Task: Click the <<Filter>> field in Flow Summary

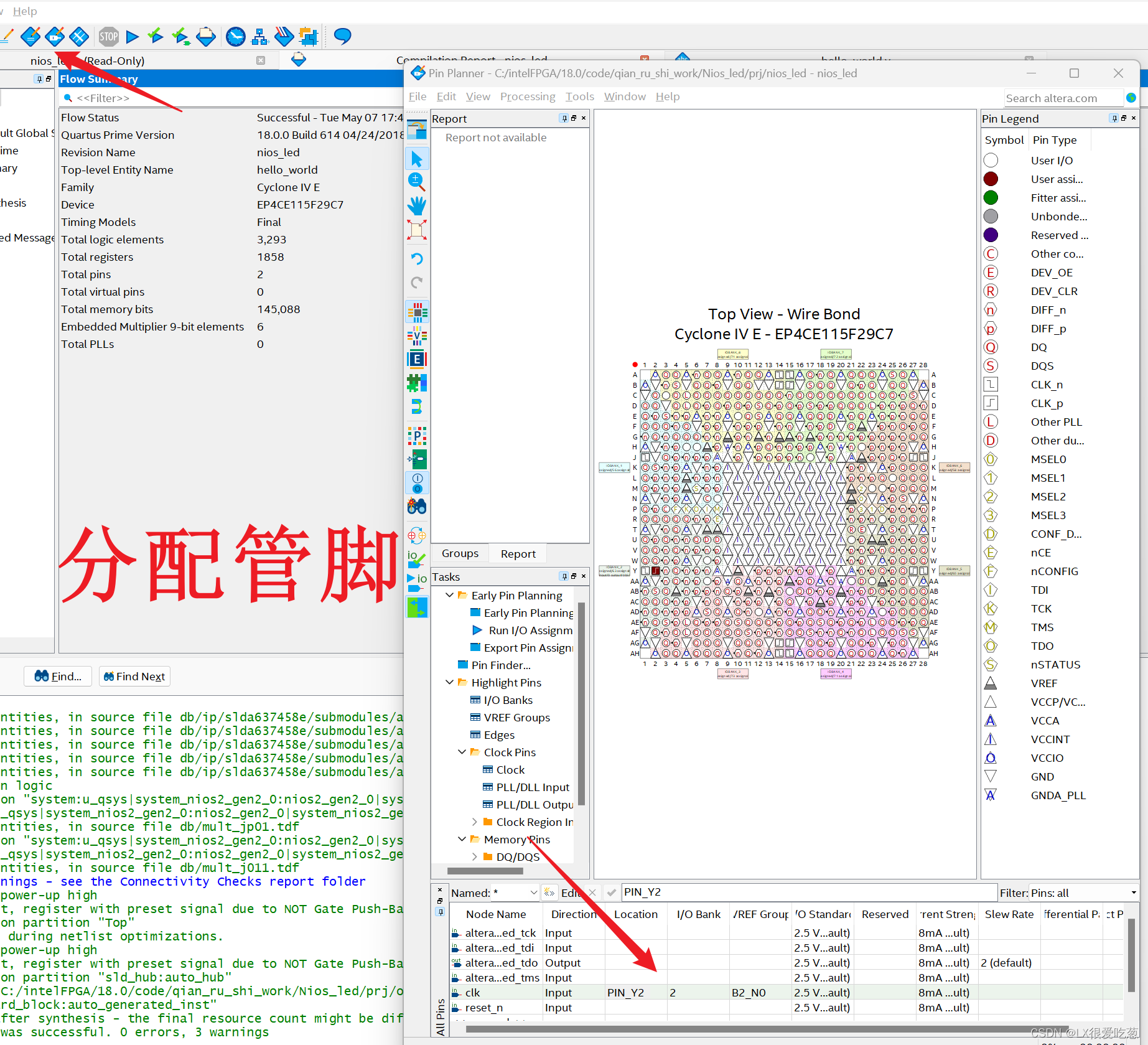Action: pyautogui.click(x=231, y=98)
